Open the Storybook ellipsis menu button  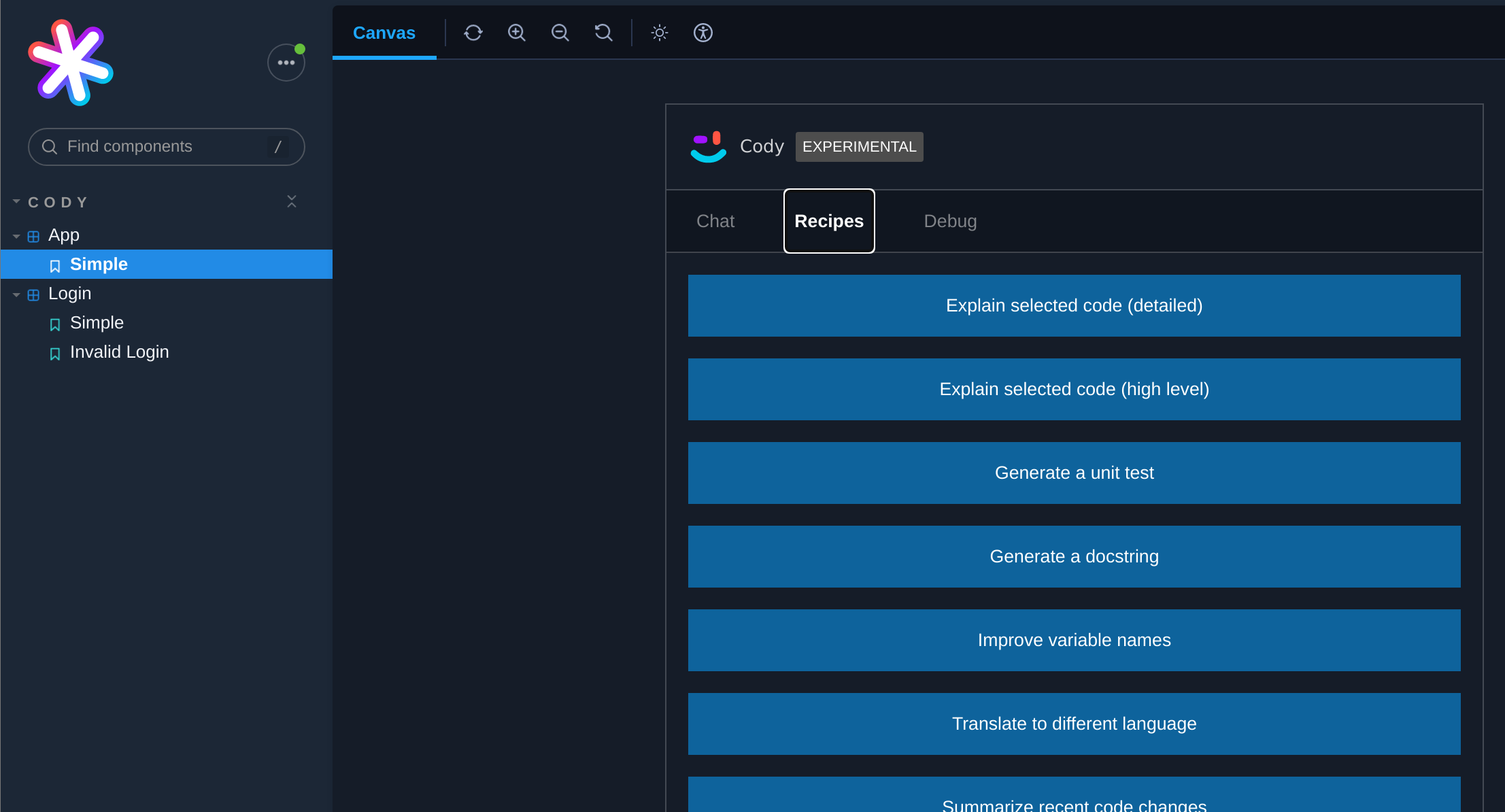tap(286, 63)
